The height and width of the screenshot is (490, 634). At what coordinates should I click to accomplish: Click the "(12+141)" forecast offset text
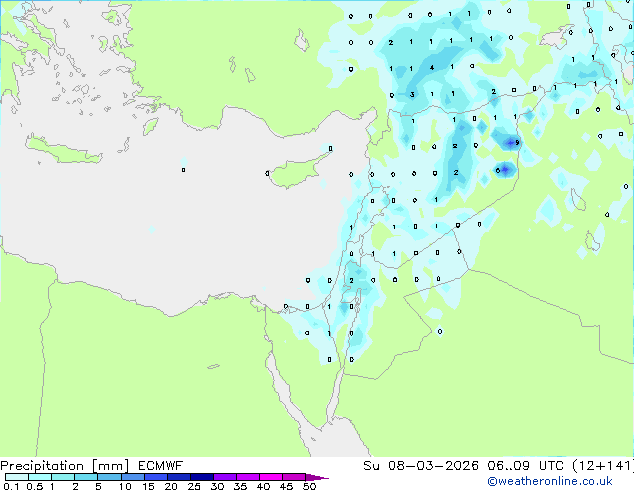603,466
